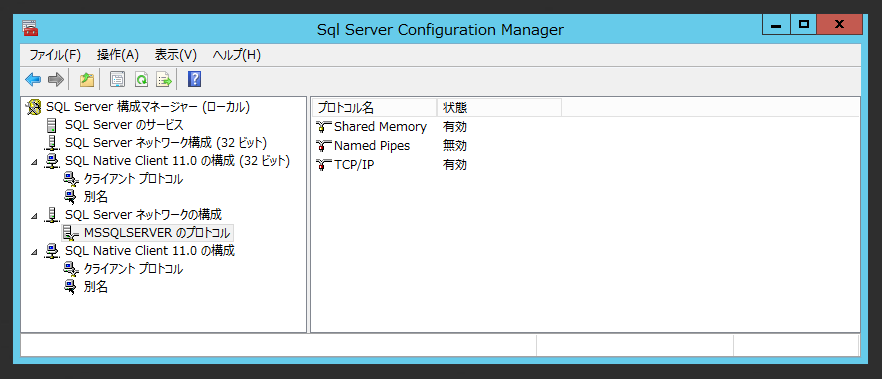Screen dimensions: 882x379
Task: Click the Named Pipes protocol icon
Action: [x=323, y=146]
